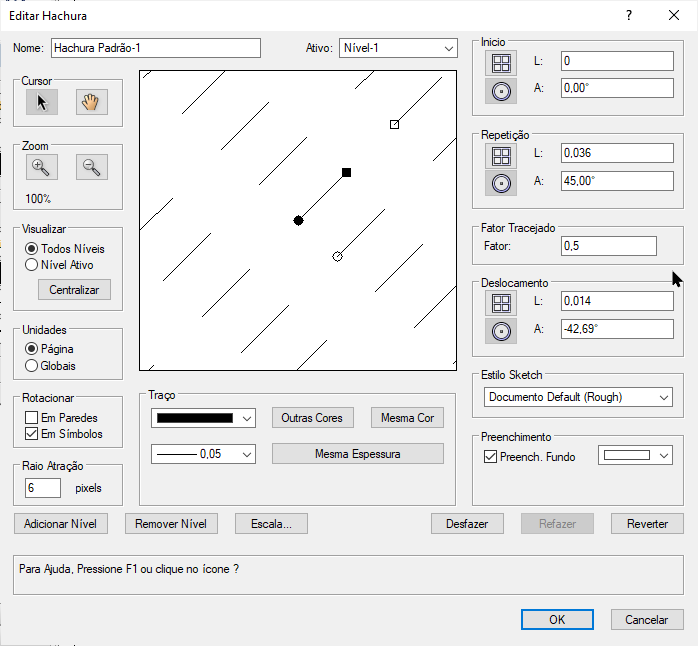The image size is (698, 646).
Task: Click the Repetição L field 0,036
Action: tap(617, 153)
